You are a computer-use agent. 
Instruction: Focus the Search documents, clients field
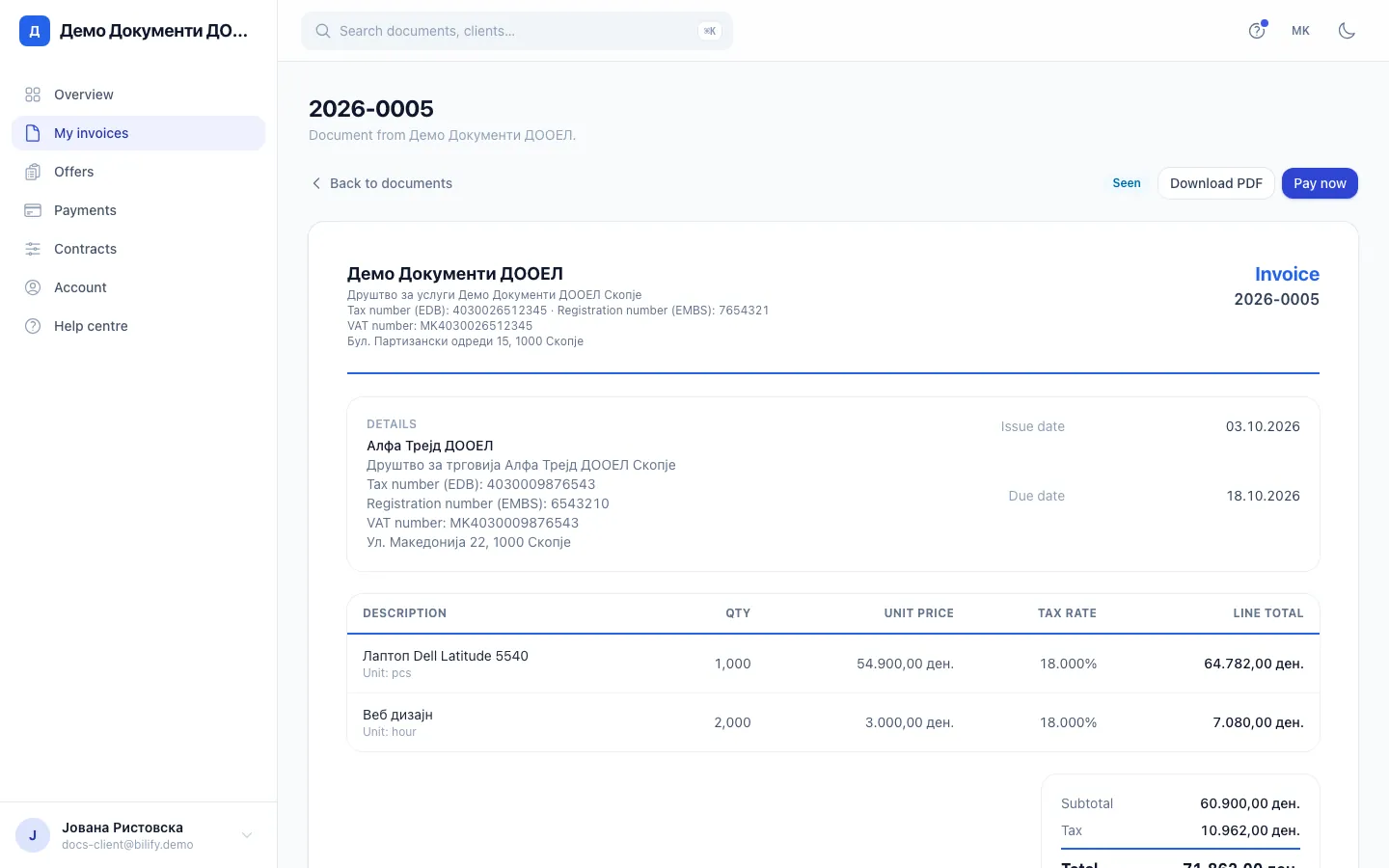pyautogui.click(x=517, y=31)
